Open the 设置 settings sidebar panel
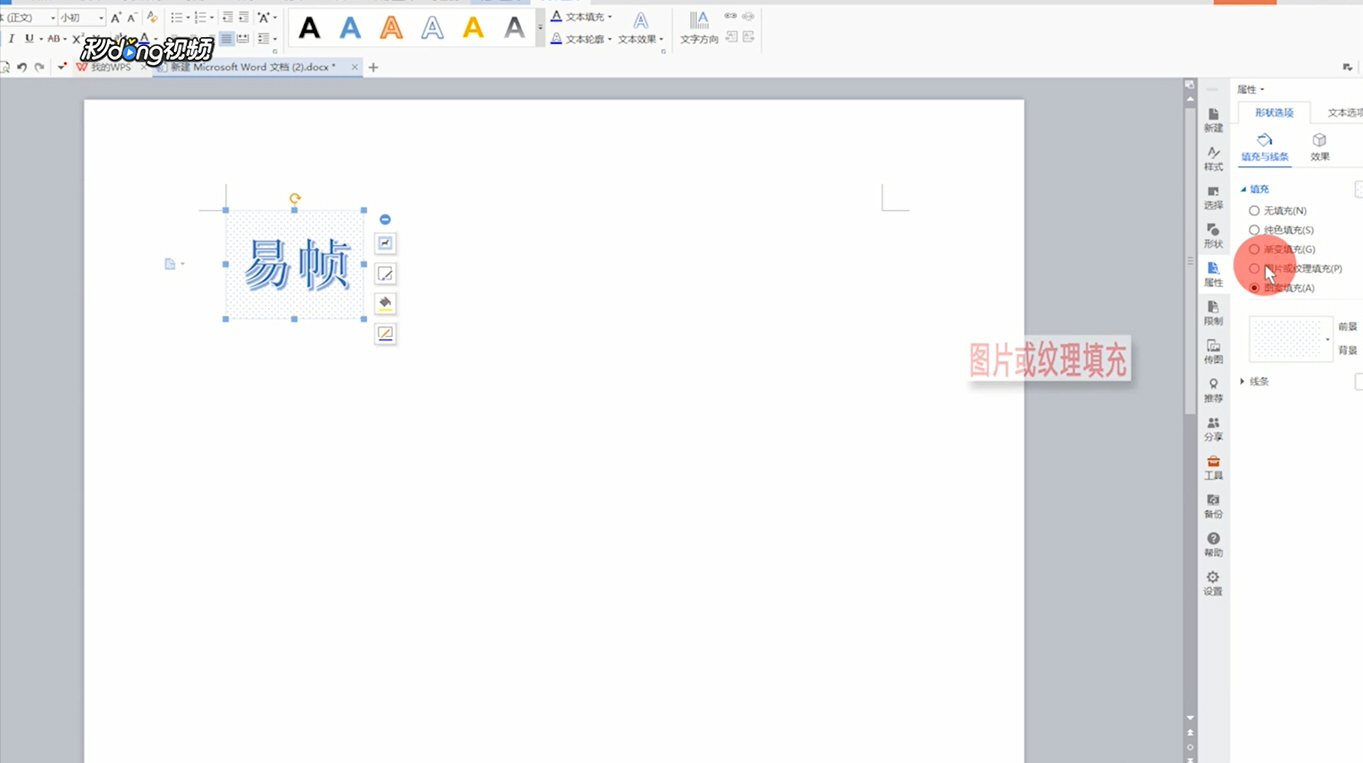Image resolution: width=1363 pixels, height=763 pixels. pyautogui.click(x=1213, y=584)
